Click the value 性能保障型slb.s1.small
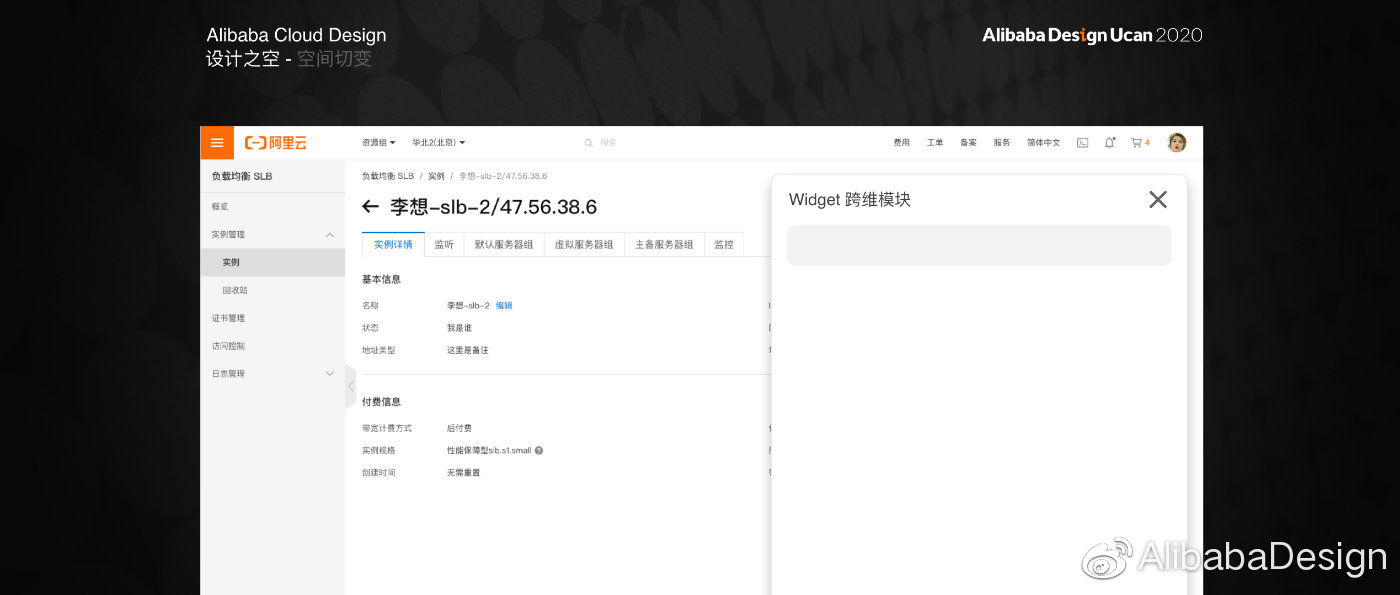 [x=489, y=451]
